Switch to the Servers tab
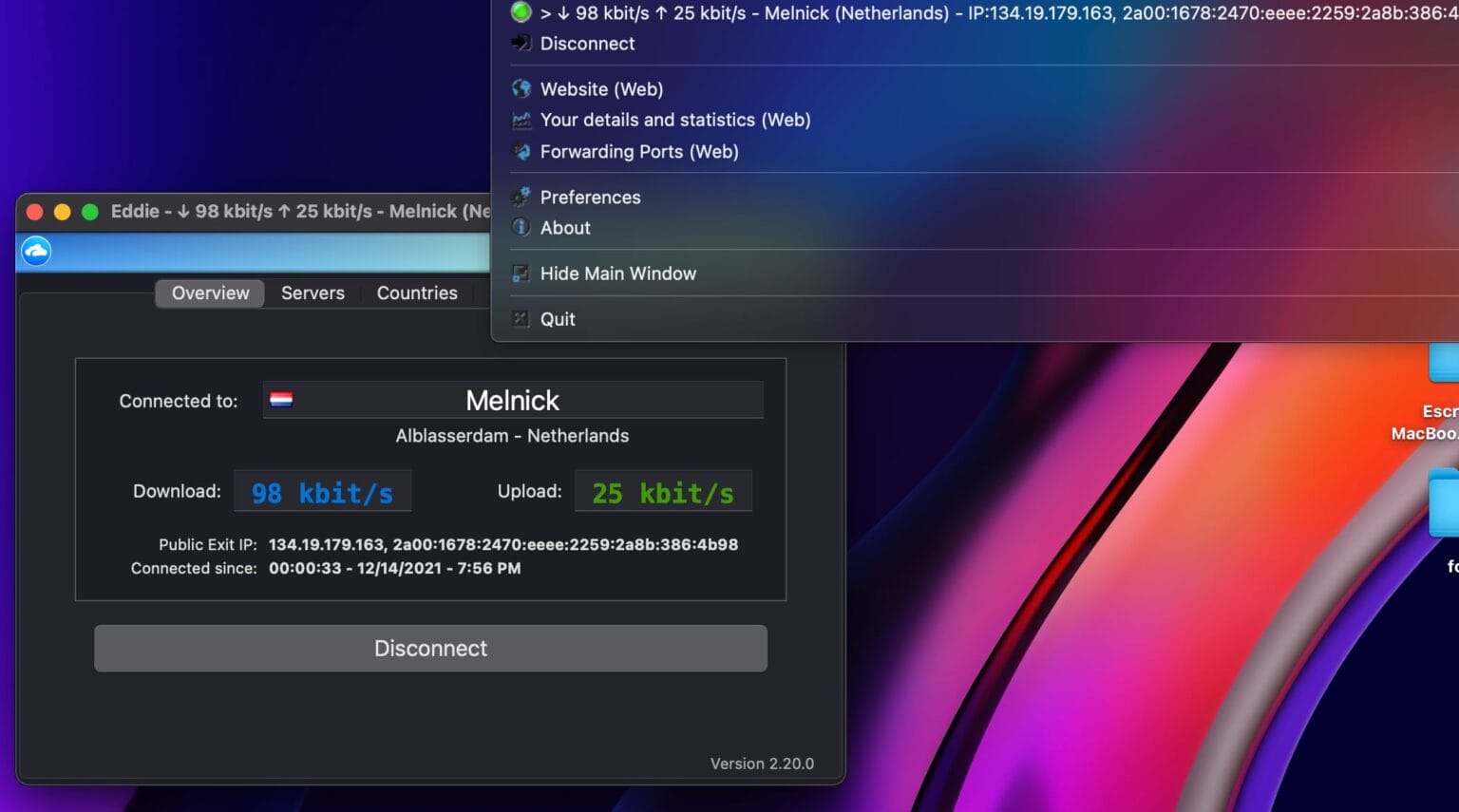The height and width of the screenshot is (812, 1459). [313, 293]
